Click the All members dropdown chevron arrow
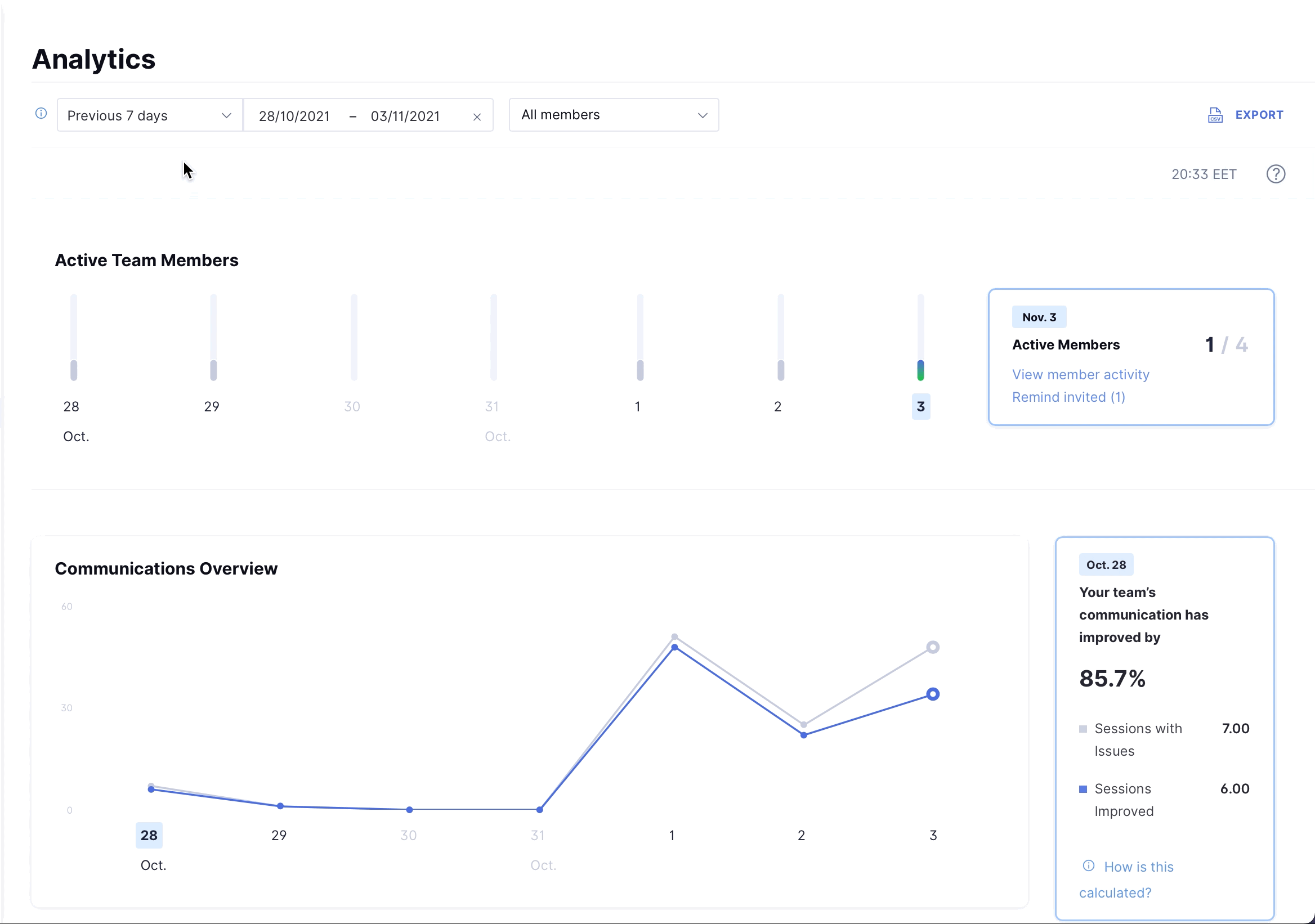The width and height of the screenshot is (1315, 924). [x=702, y=116]
